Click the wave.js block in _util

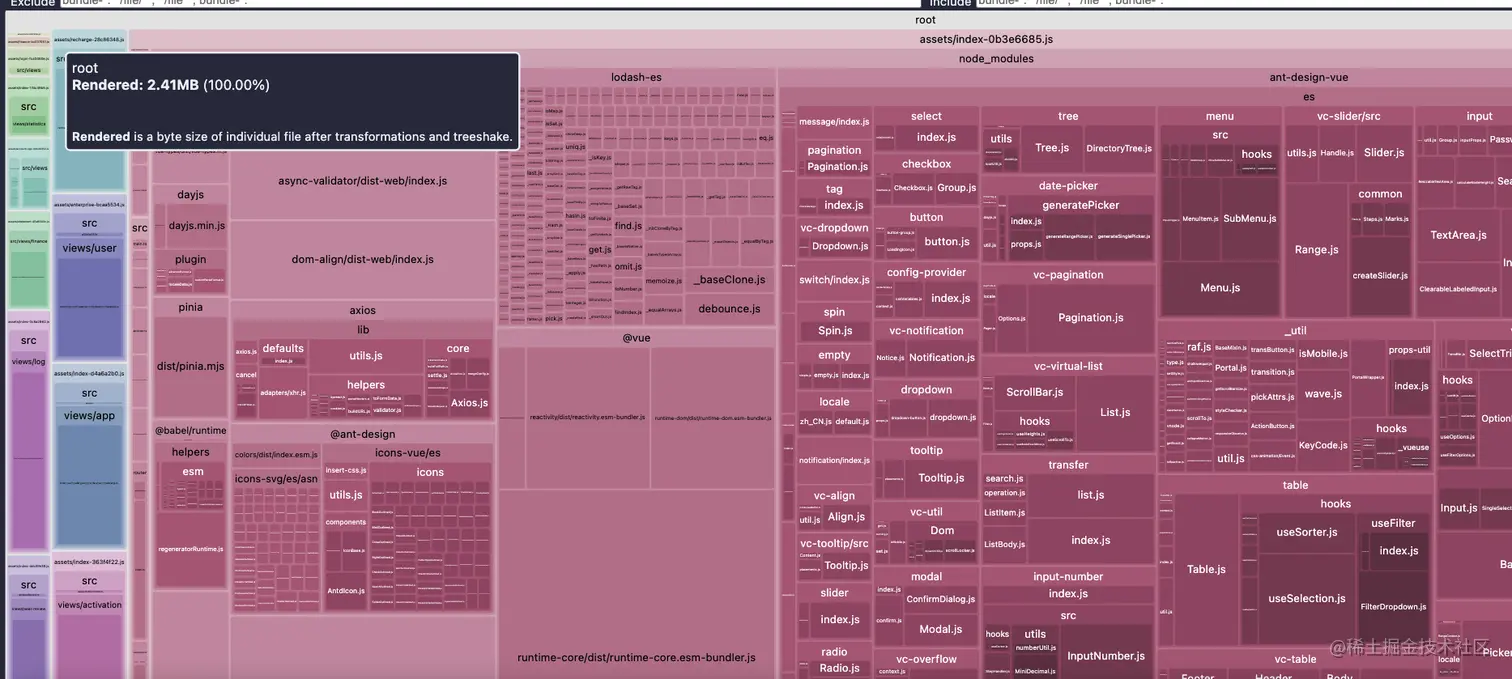1323,394
